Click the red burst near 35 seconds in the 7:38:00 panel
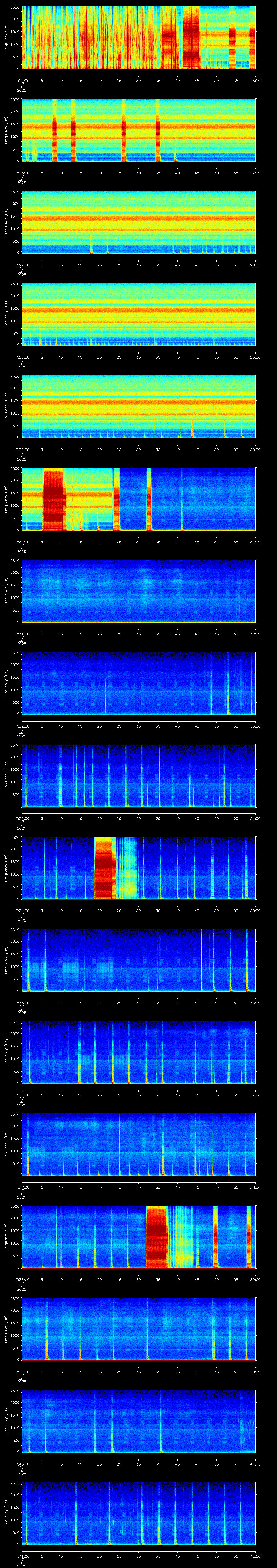 [157, 1237]
